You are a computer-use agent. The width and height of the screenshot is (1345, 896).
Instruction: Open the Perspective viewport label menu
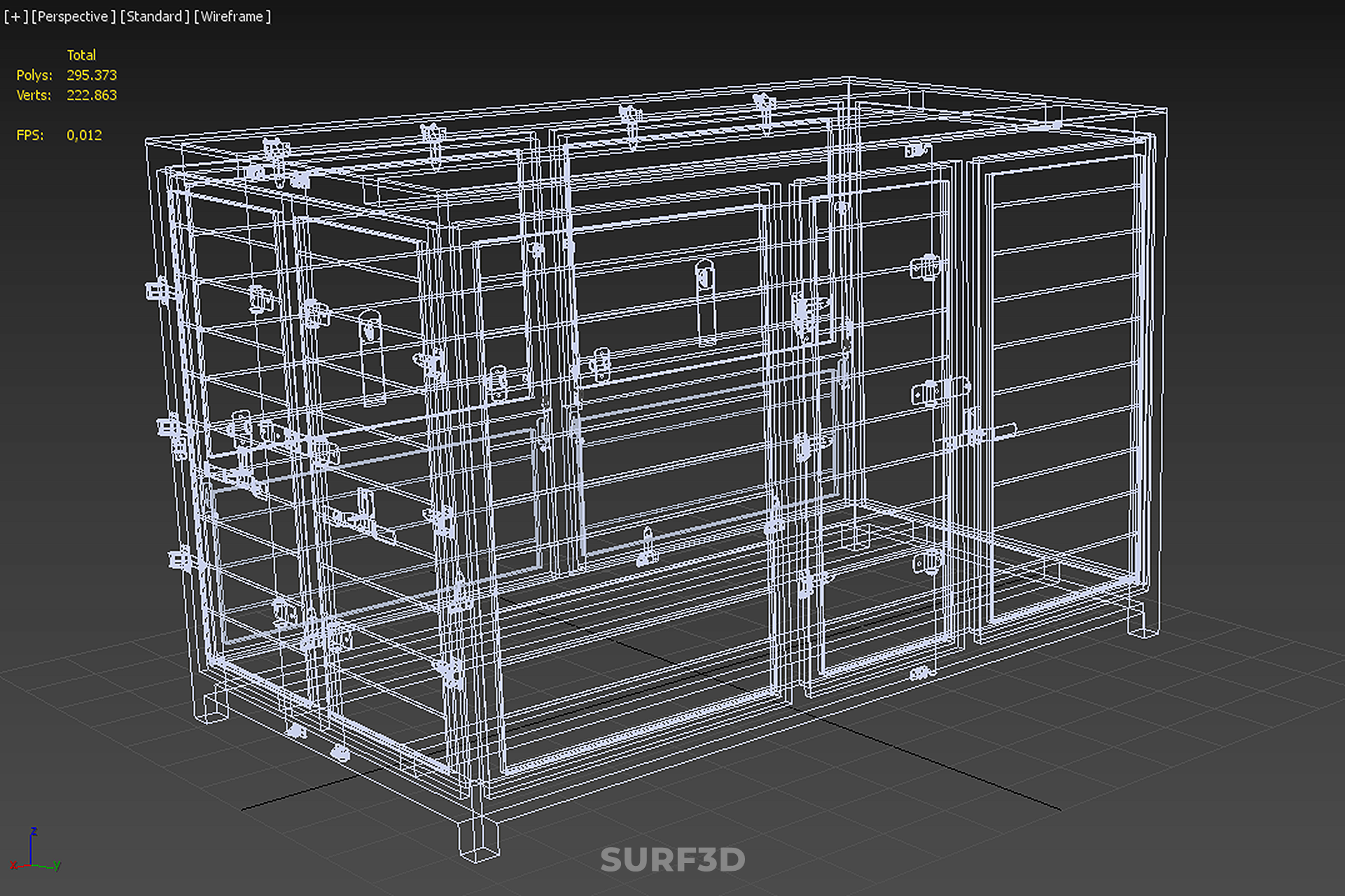pyautogui.click(x=74, y=16)
